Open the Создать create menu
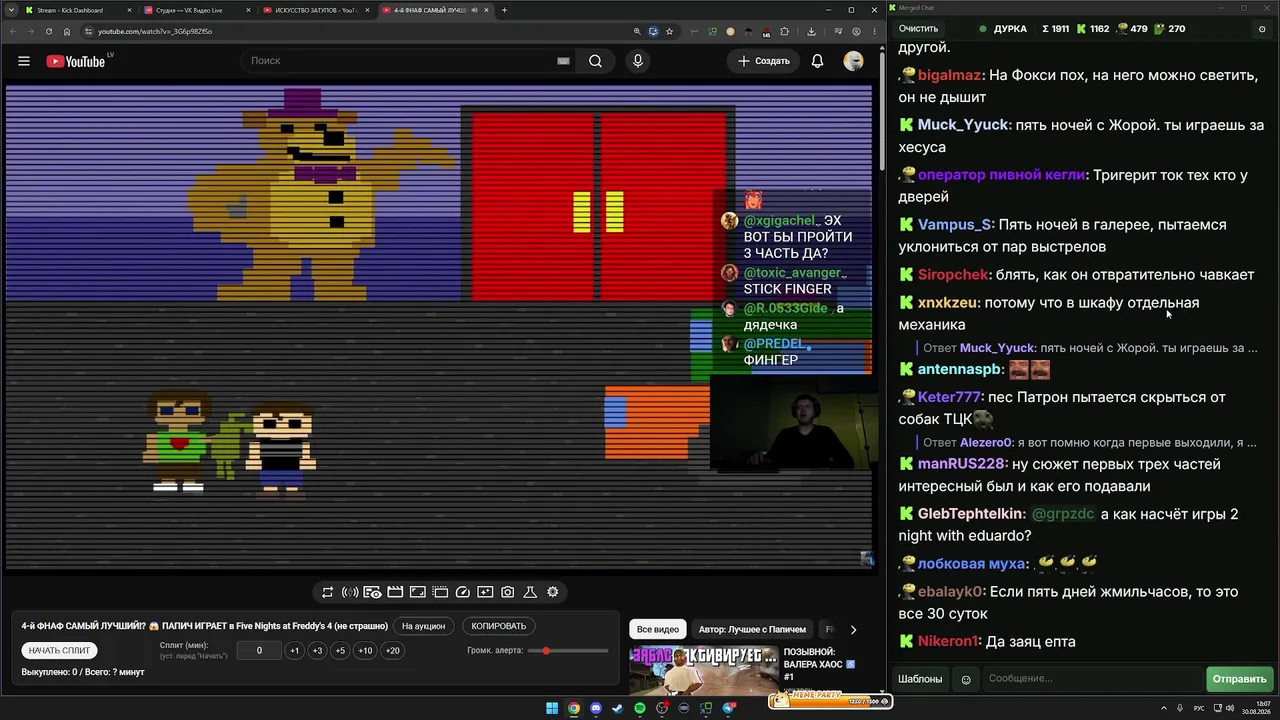The width and height of the screenshot is (1280, 720). (x=764, y=61)
